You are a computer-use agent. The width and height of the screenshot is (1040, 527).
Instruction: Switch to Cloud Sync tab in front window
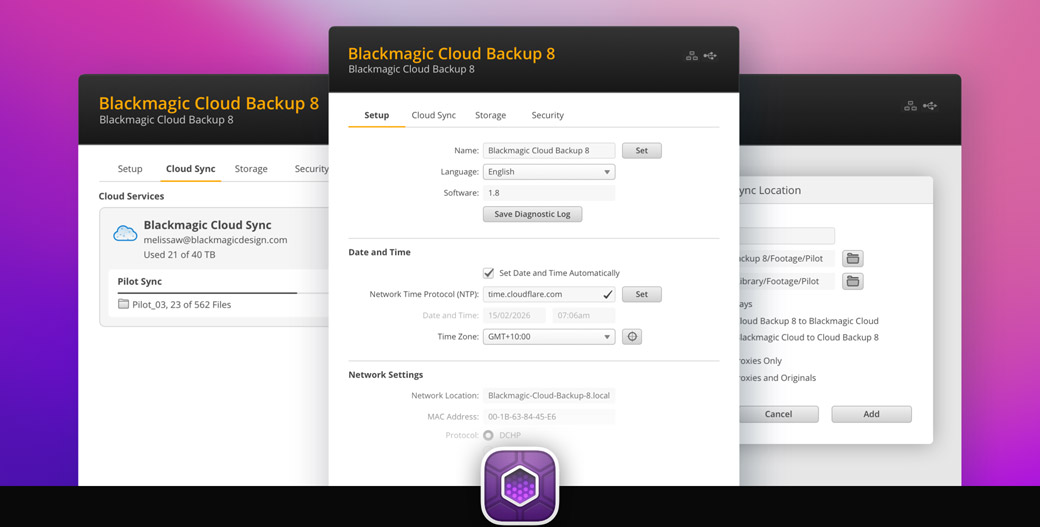tap(434, 115)
